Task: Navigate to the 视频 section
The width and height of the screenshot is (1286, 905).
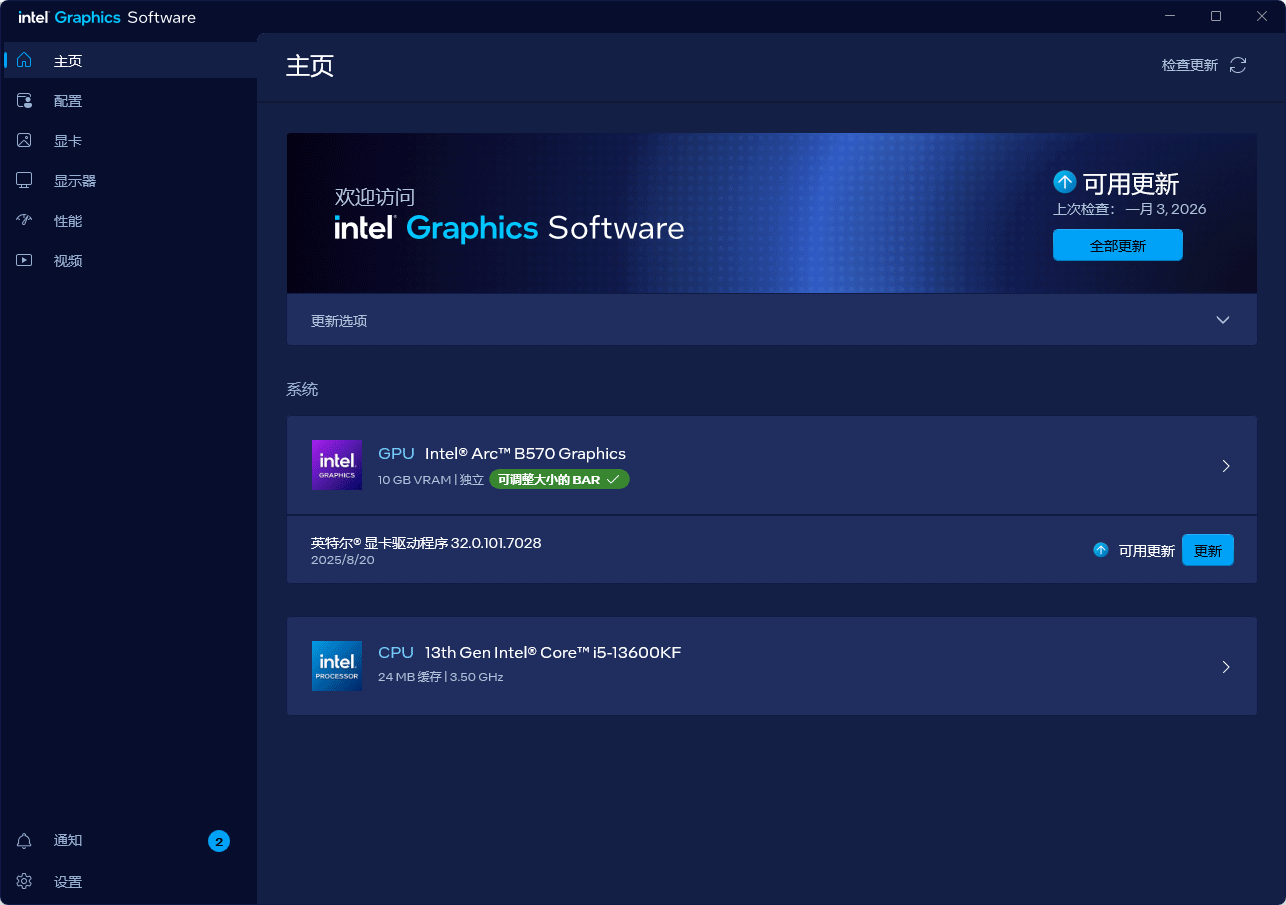Action: pyautogui.click(x=130, y=261)
